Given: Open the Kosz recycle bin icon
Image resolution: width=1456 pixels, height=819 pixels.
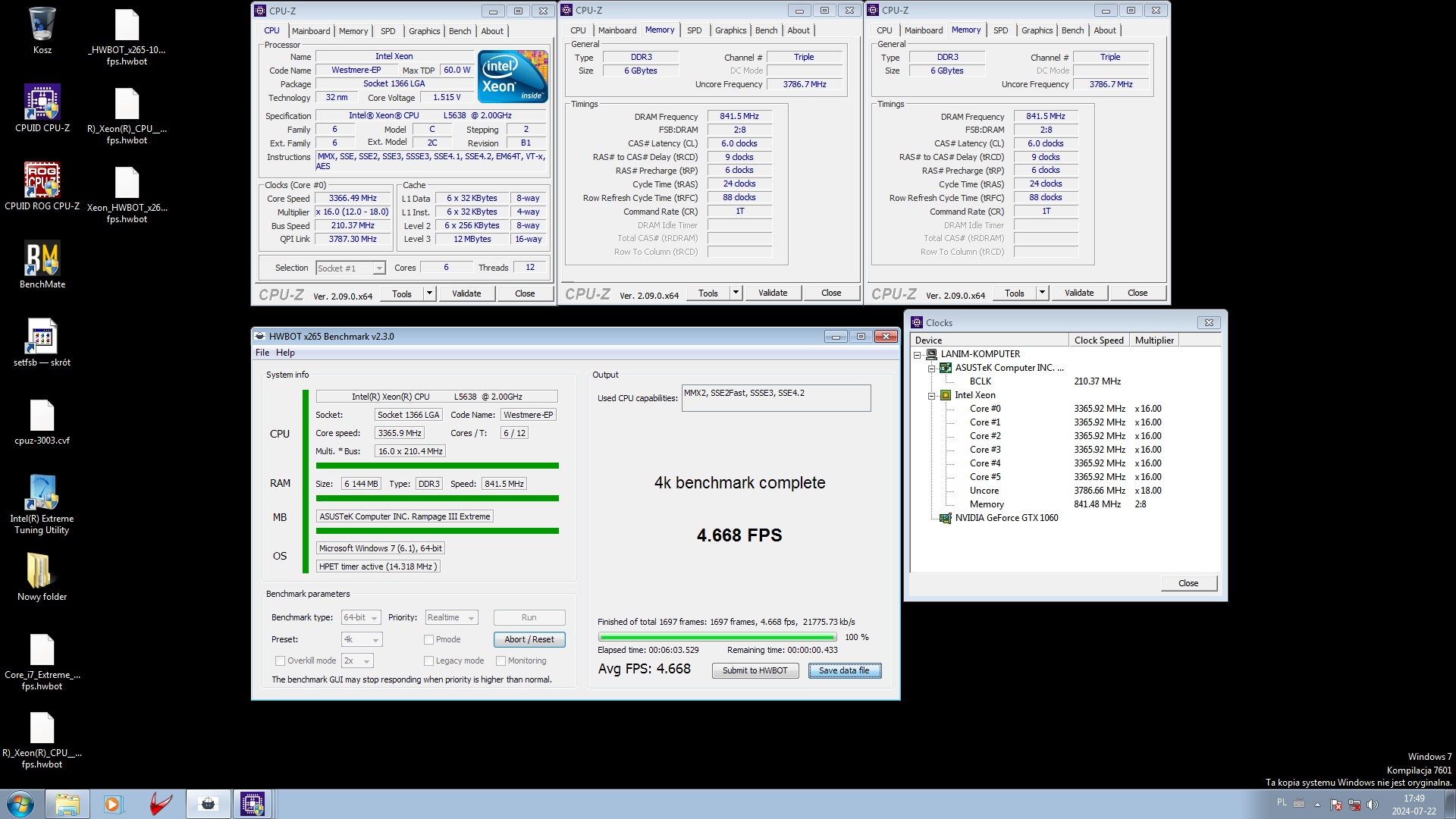Looking at the screenshot, I should click(x=42, y=30).
